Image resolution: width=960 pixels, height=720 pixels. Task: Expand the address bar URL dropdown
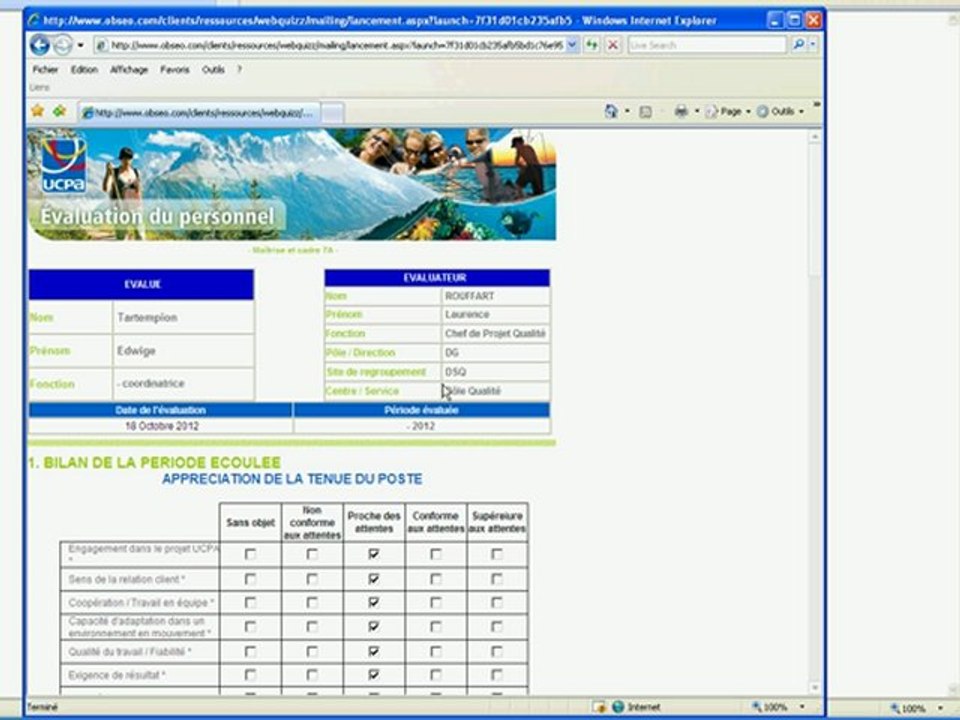coord(572,45)
